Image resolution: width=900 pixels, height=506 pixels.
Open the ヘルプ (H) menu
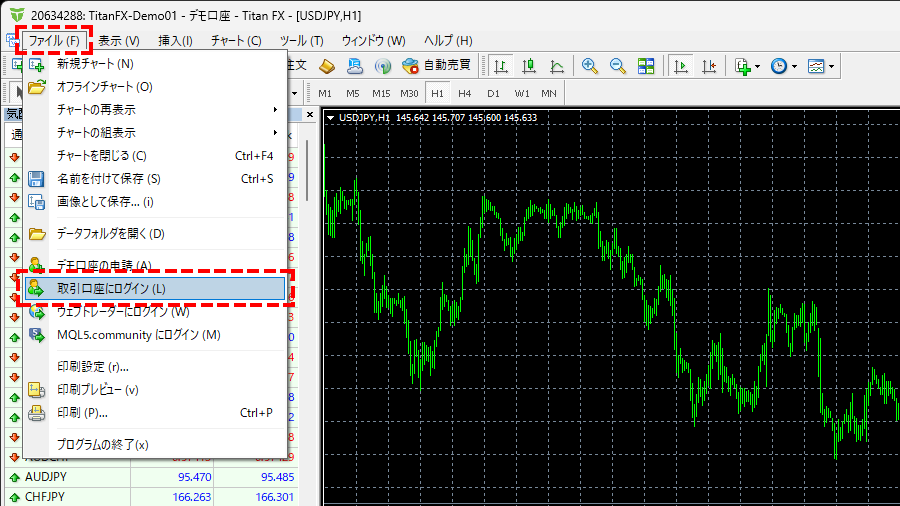(x=448, y=41)
